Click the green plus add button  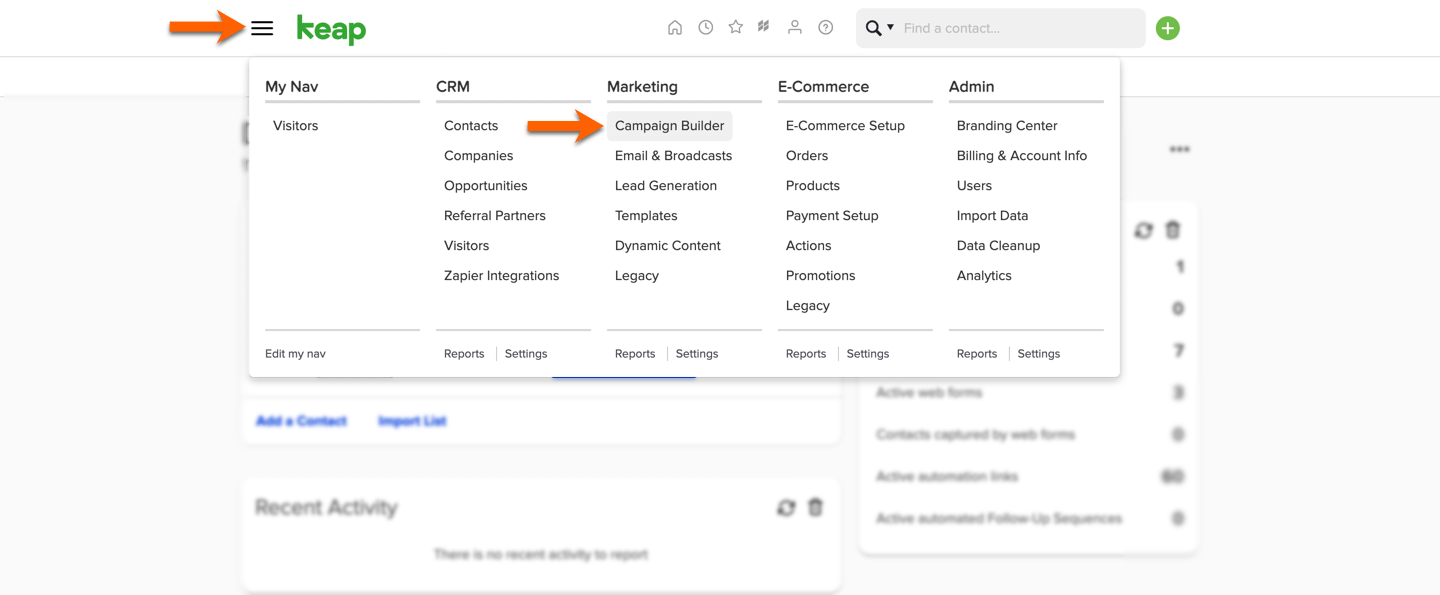tap(1167, 28)
